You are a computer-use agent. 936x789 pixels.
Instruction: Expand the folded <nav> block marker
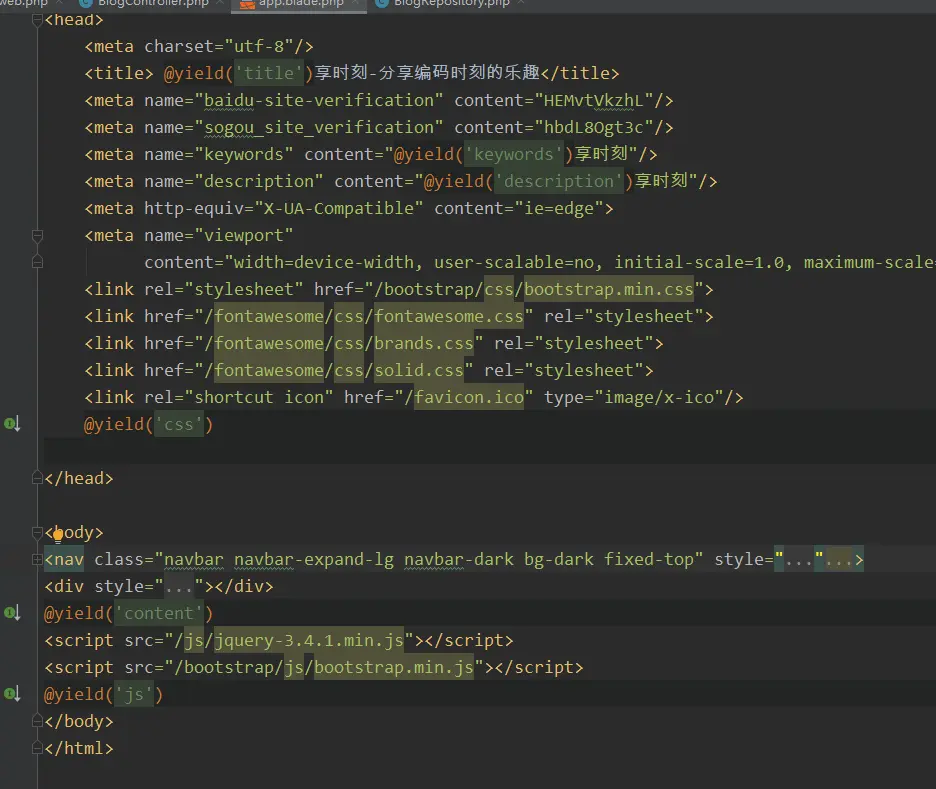[37, 559]
